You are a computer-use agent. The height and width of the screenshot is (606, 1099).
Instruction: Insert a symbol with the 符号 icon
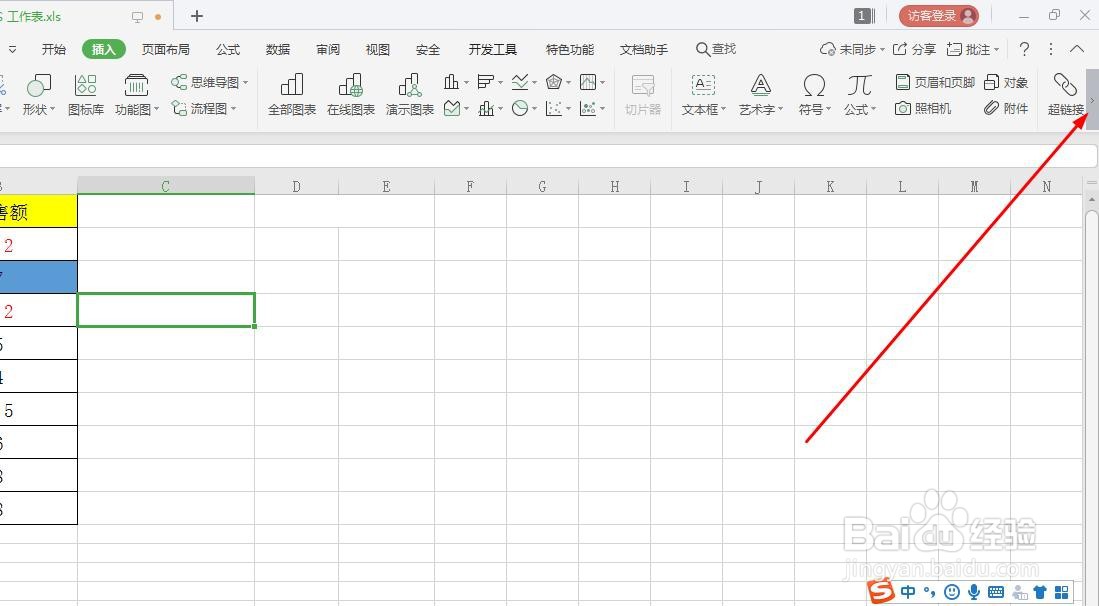813,92
